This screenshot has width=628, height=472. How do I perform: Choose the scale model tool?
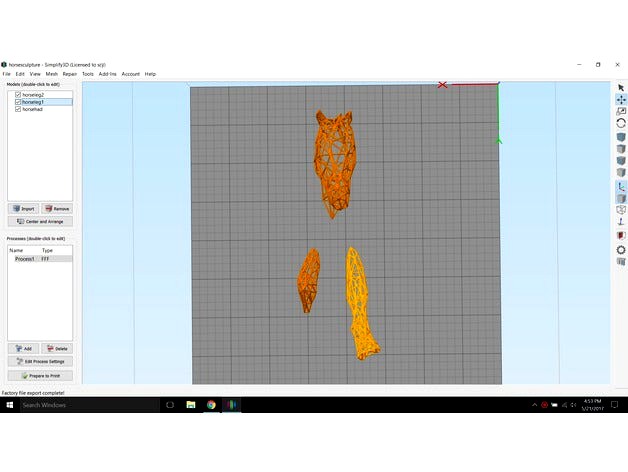pos(621,111)
